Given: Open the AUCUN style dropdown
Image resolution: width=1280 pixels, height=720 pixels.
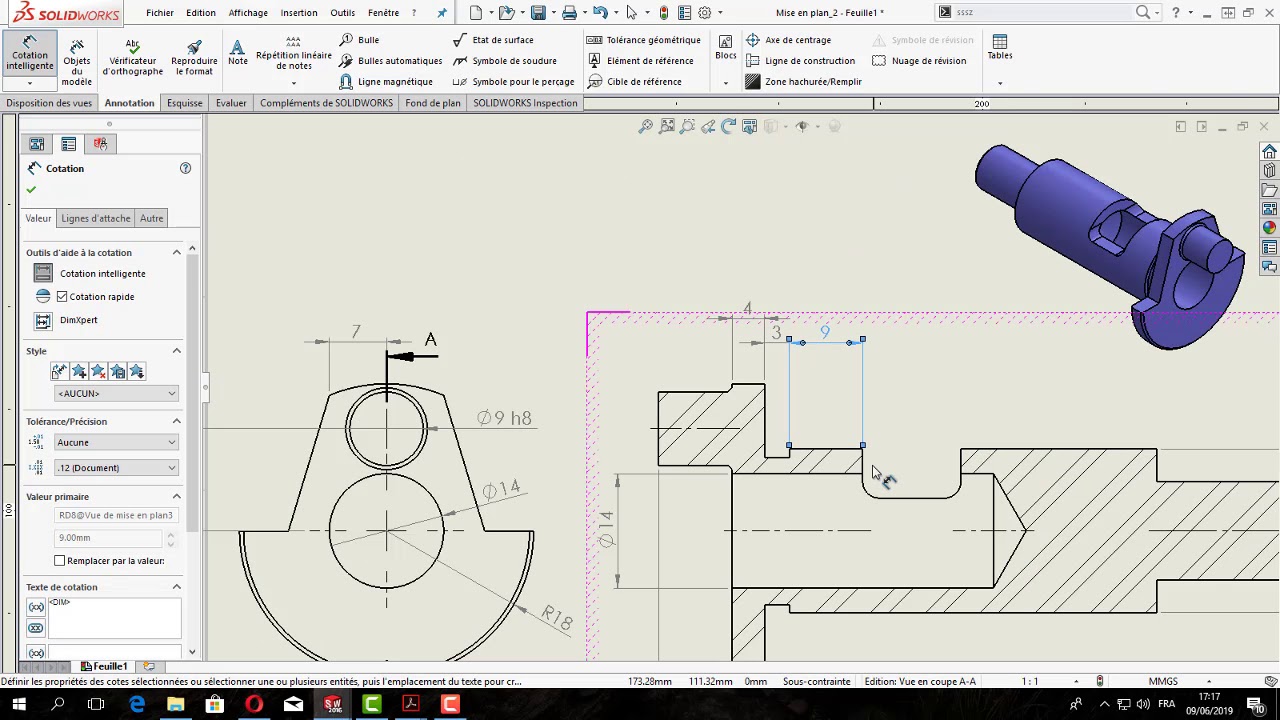Looking at the screenshot, I should pos(116,393).
